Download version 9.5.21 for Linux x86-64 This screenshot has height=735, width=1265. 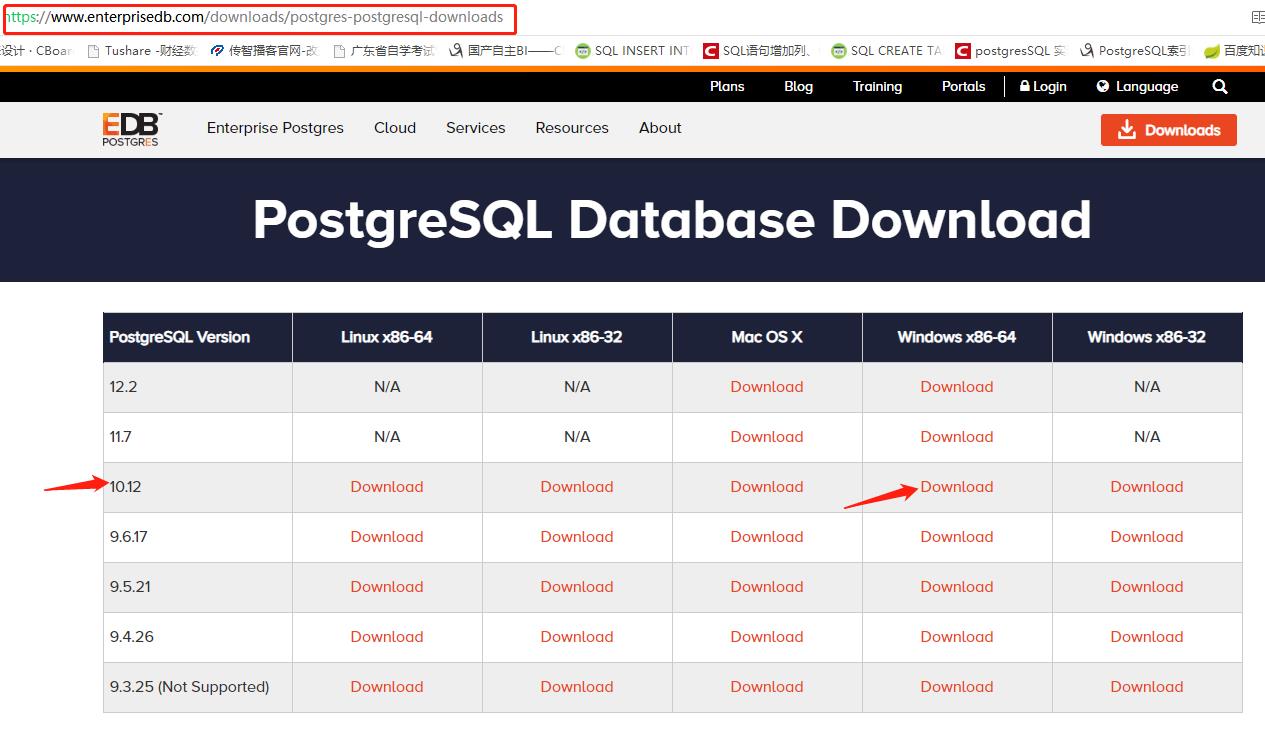point(387,587)
